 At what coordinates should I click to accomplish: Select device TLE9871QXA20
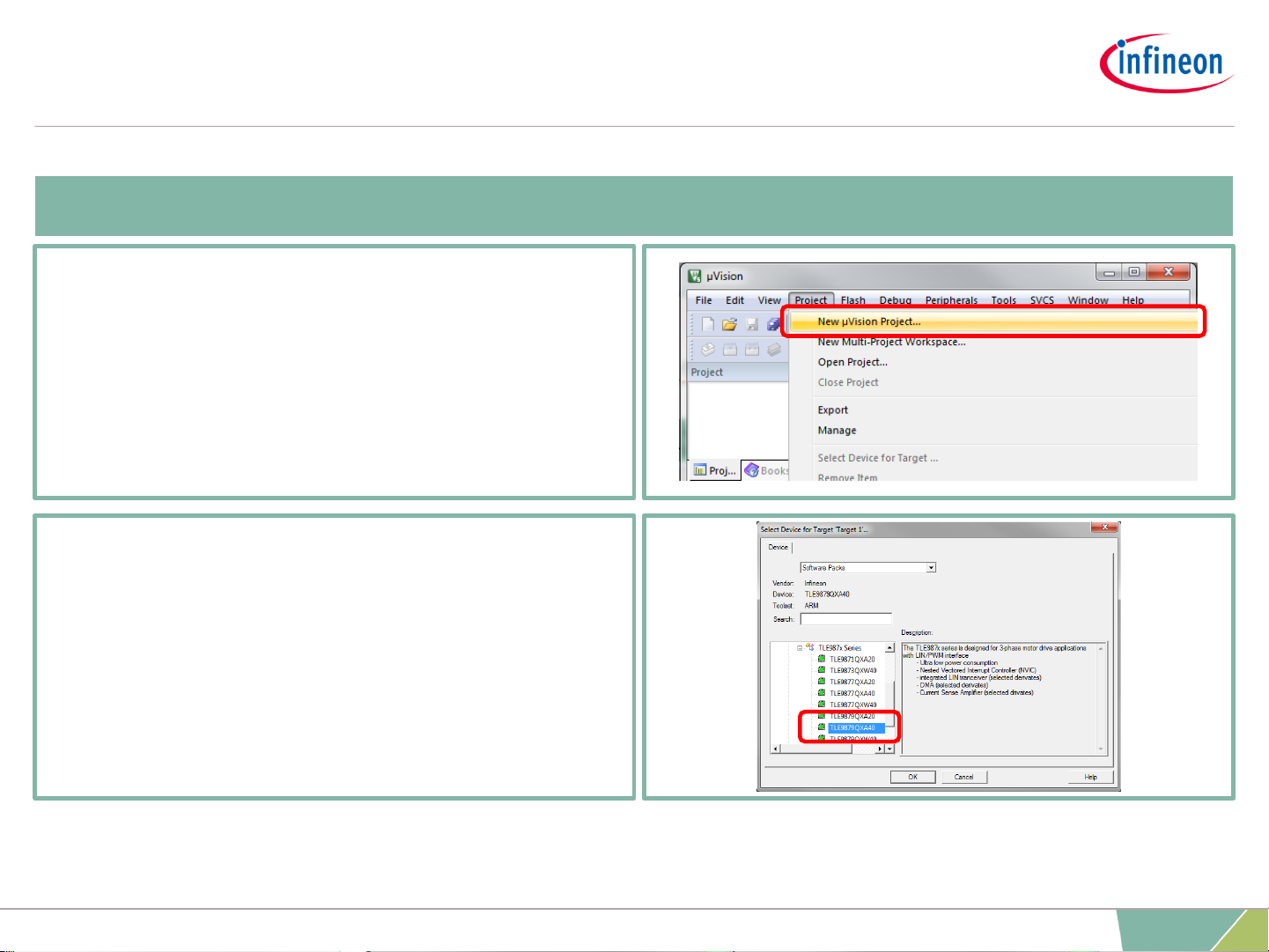pyautogui.click(x=852, y=659)
